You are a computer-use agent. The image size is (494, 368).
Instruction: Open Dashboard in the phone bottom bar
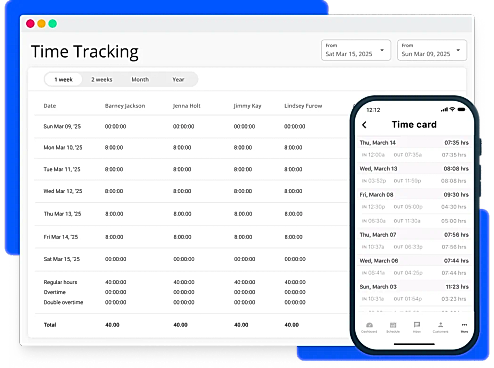(x=369, y=327)
